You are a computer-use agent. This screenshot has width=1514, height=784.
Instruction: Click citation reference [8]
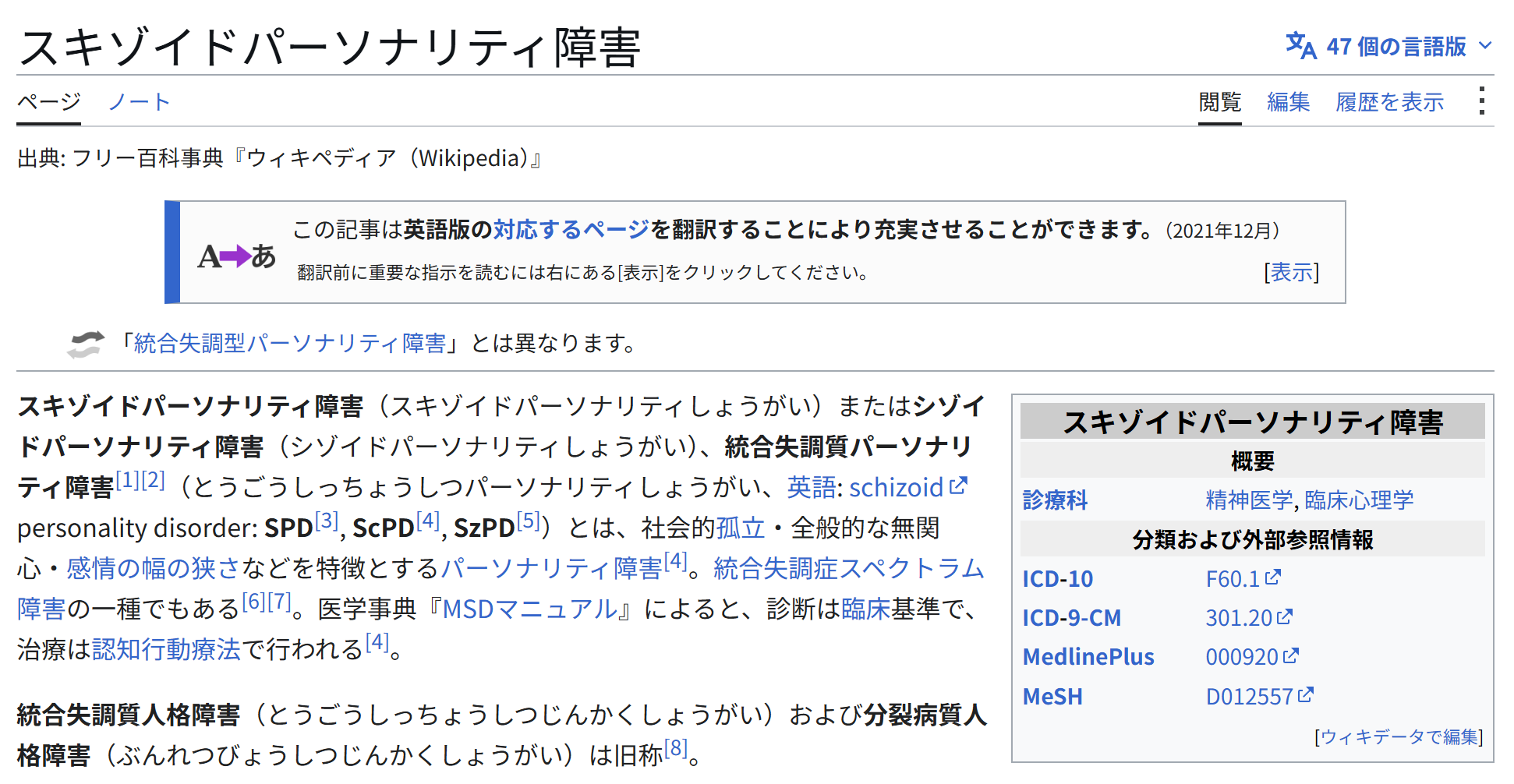(676, 749)
